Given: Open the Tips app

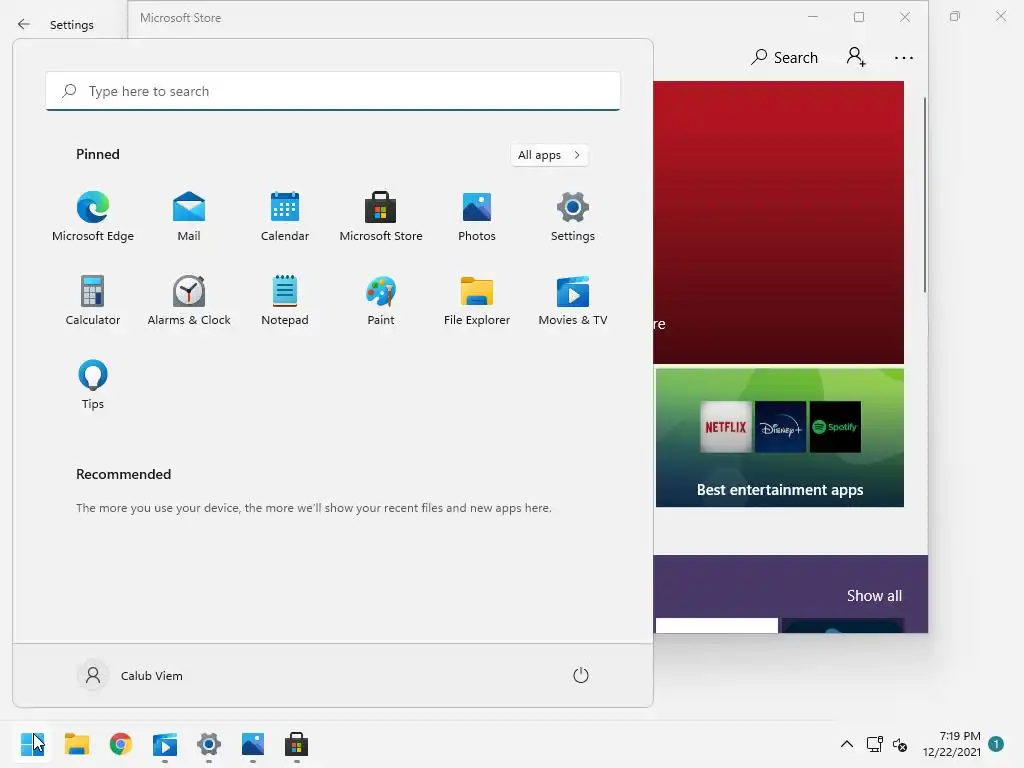Looking at the screenshot, I should [93, 385].
